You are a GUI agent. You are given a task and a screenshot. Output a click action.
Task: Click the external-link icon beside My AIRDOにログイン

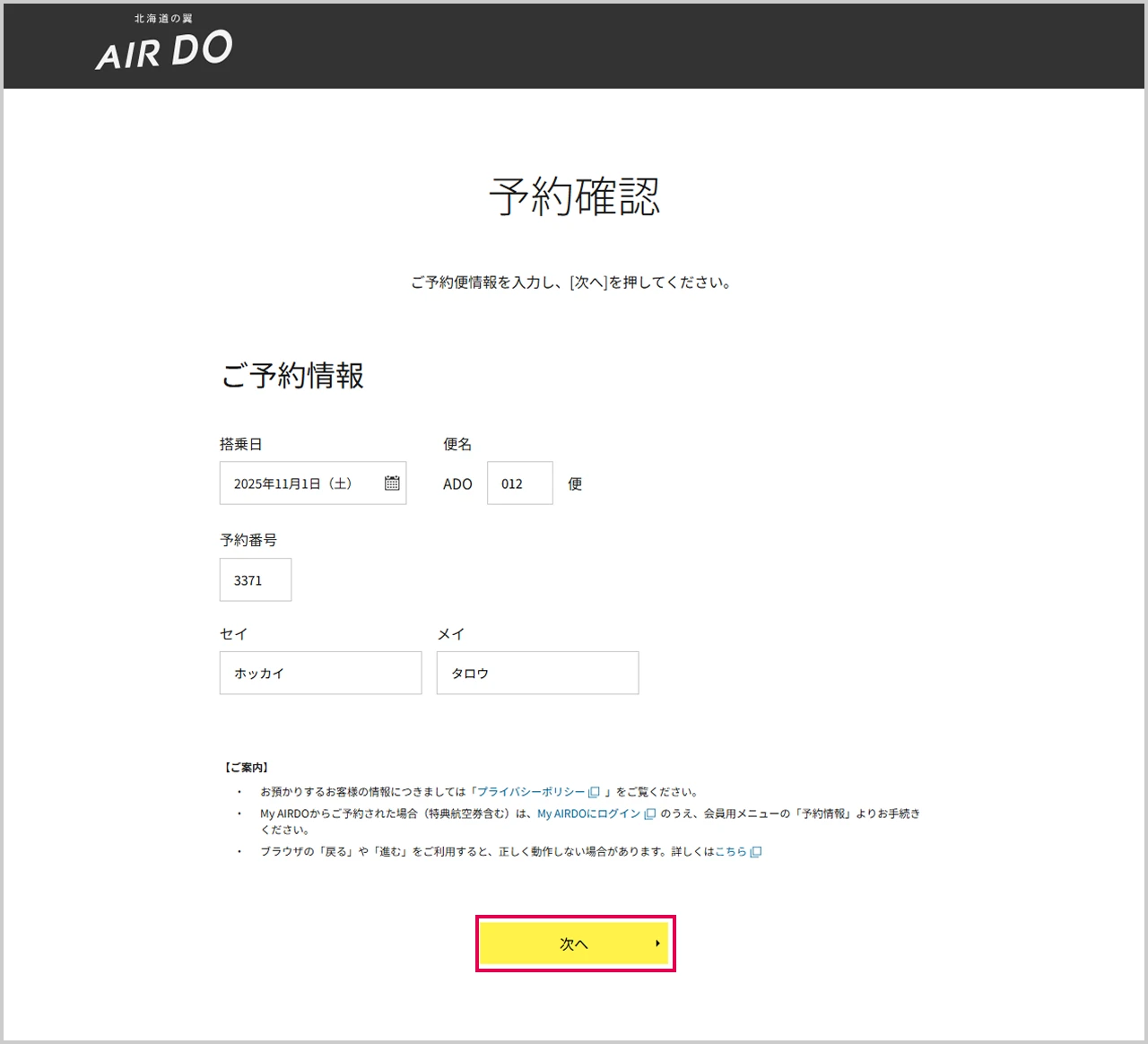click(x=650, y=814)
